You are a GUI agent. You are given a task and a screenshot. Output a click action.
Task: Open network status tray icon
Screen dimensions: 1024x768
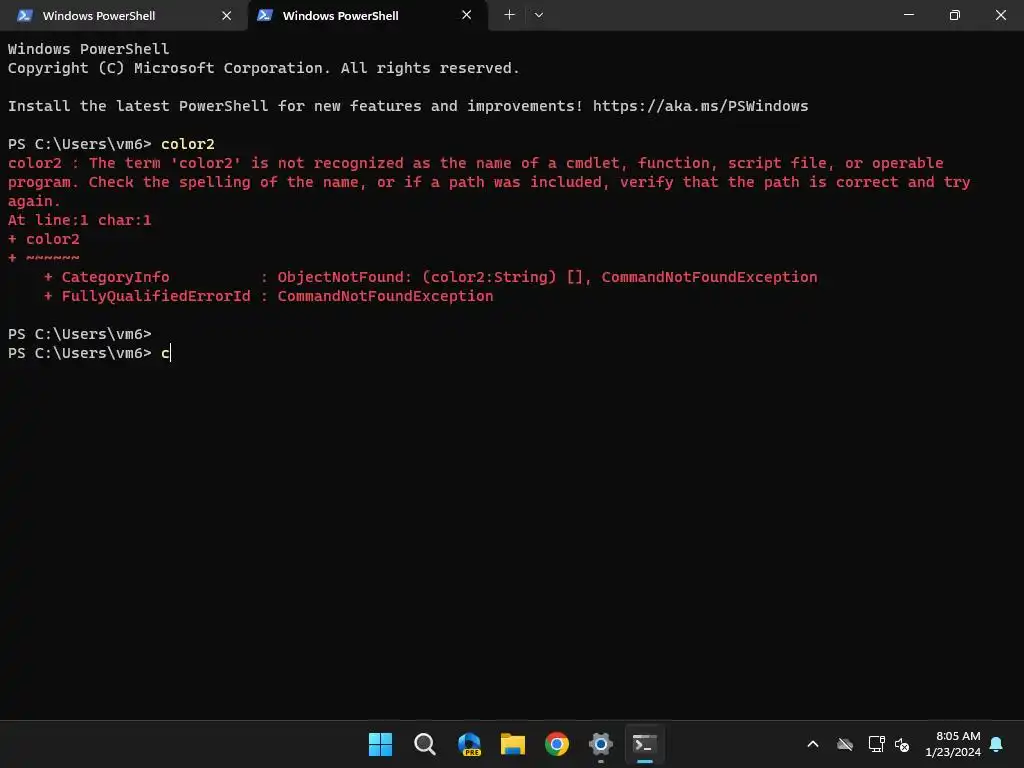876,744
